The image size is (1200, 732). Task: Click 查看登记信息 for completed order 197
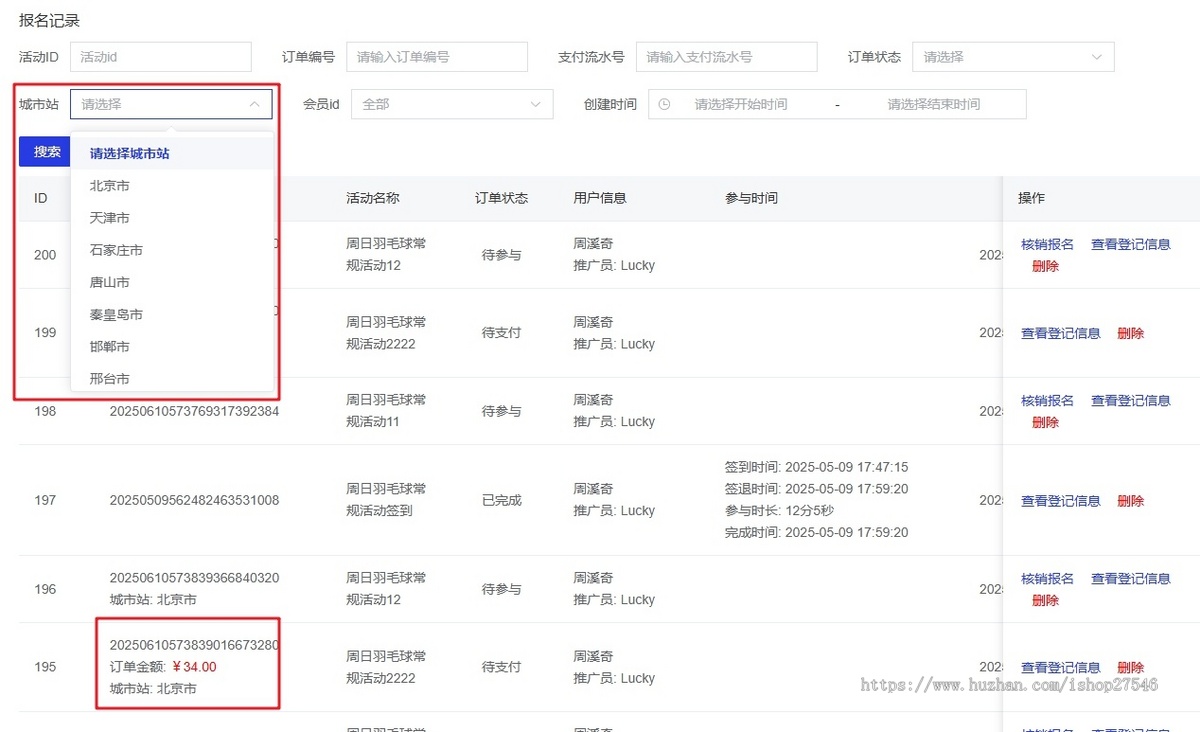click(x=1060, y=501)
